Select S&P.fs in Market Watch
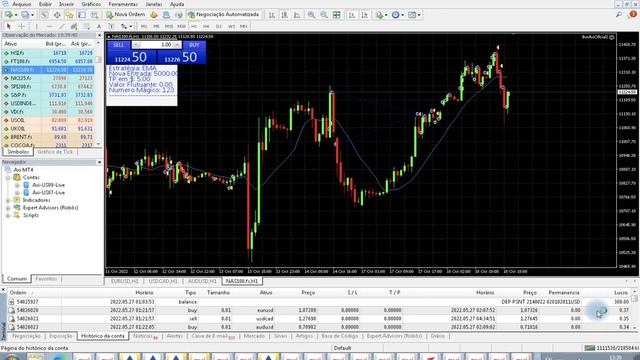The width and height of the screenshot is (640, 360). pyautogui.click(x=48, y=95)
